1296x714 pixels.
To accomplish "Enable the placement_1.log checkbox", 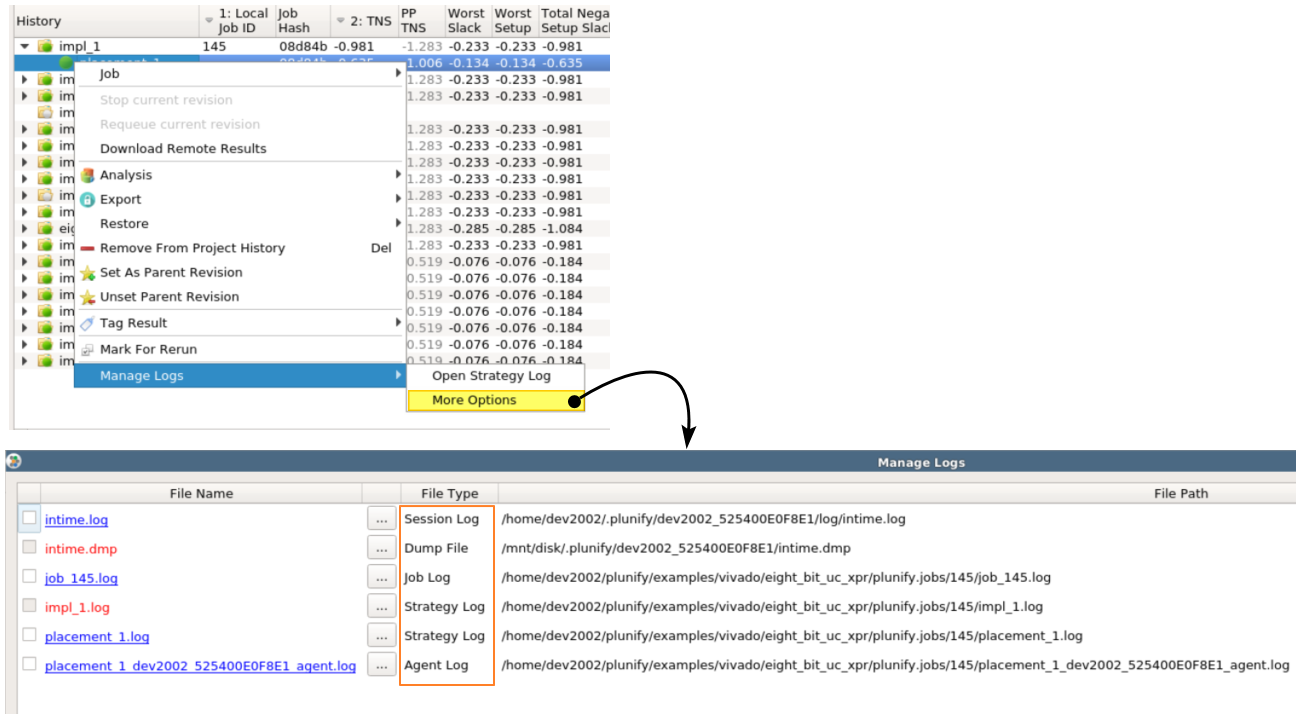I will [x=28, y=635].
